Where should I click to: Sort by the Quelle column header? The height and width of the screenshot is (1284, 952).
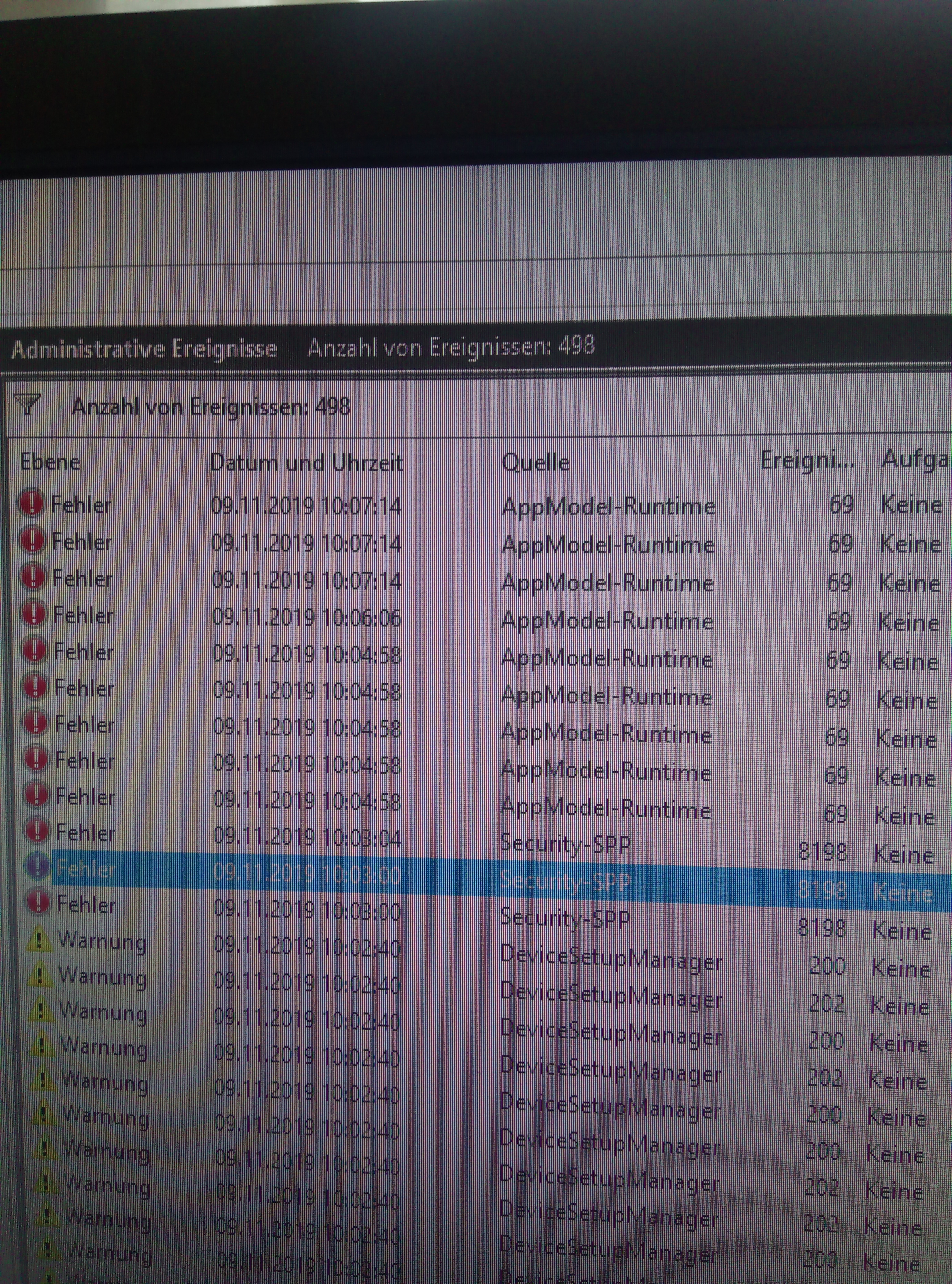(535, 463)
